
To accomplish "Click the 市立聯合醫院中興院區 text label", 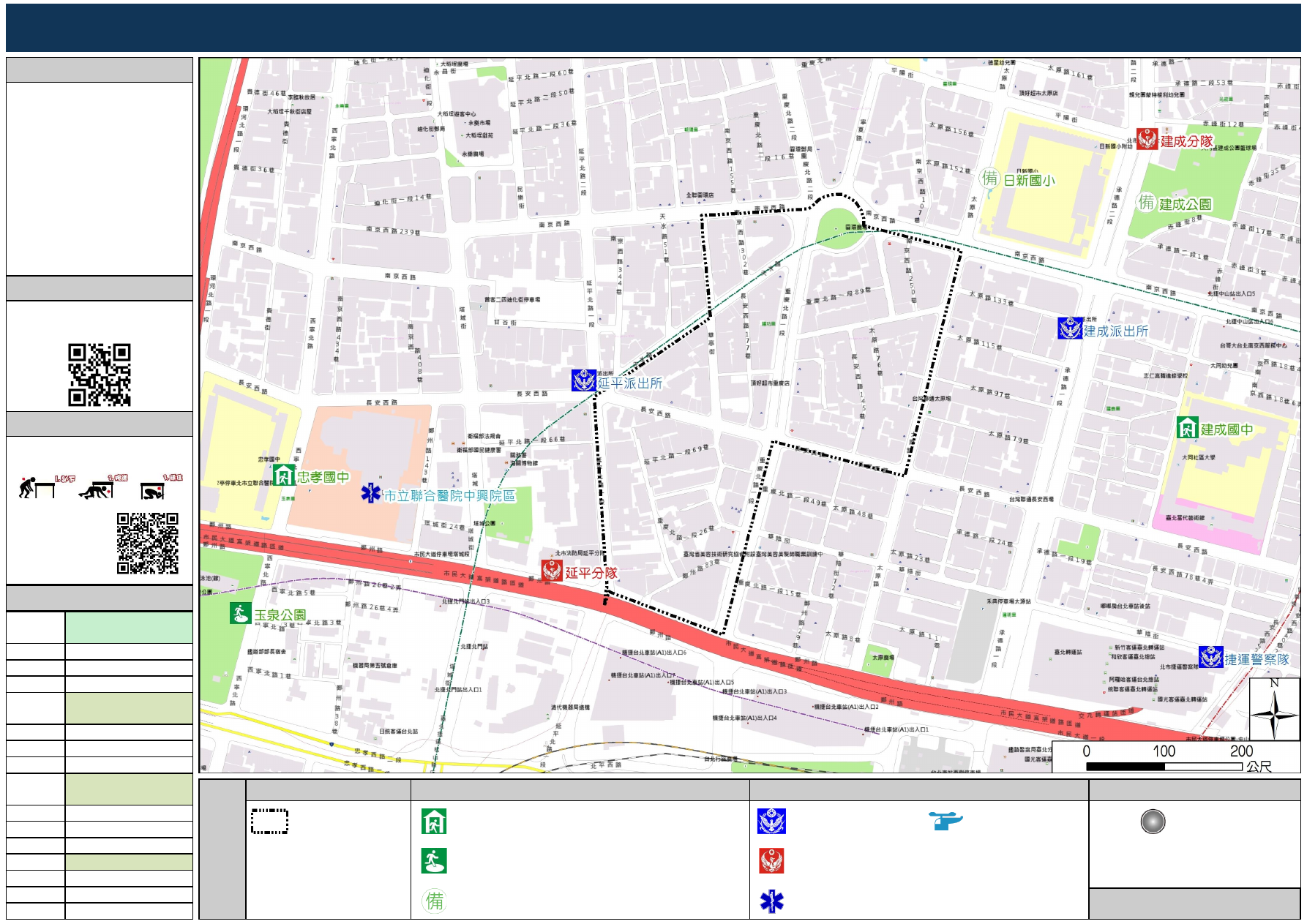I will coord(449,495).
